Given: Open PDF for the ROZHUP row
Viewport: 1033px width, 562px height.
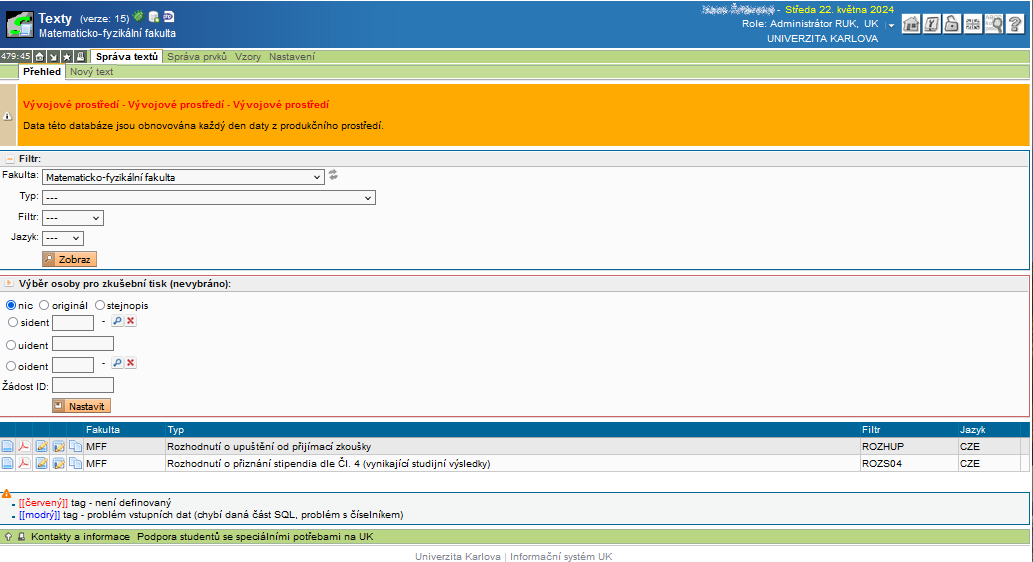Looking at the screenshot, I should (24, 447).
